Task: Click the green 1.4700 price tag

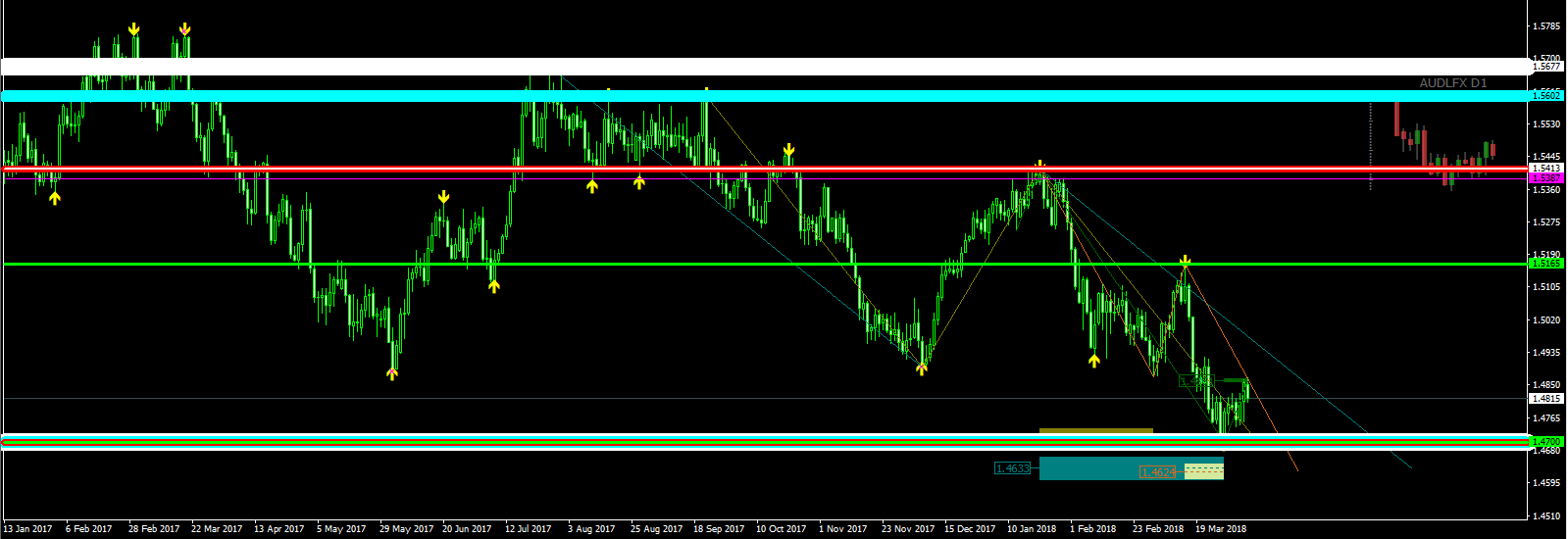Action: [1546, 442]
